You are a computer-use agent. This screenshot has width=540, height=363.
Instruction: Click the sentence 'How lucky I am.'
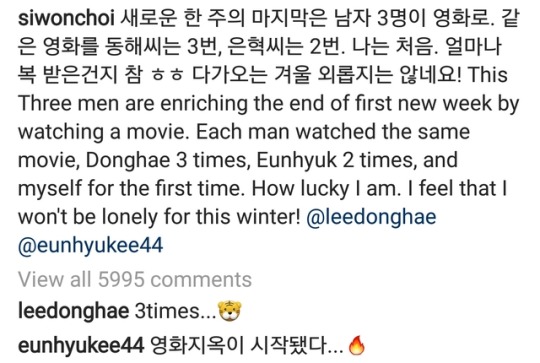(326, 189)
